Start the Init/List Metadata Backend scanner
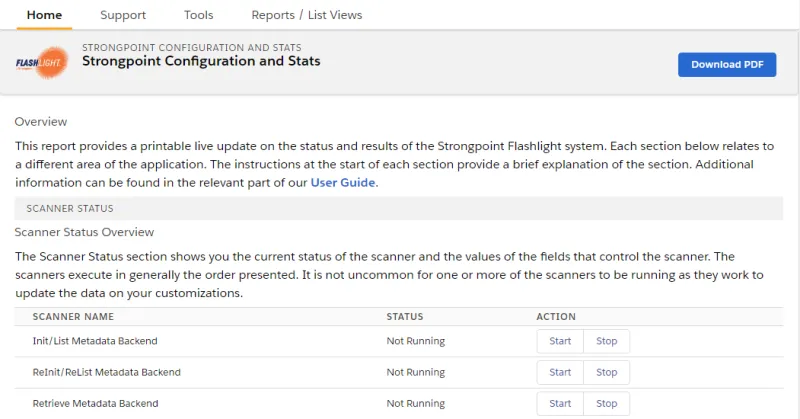800x419 pixels. tap(560, 341)
